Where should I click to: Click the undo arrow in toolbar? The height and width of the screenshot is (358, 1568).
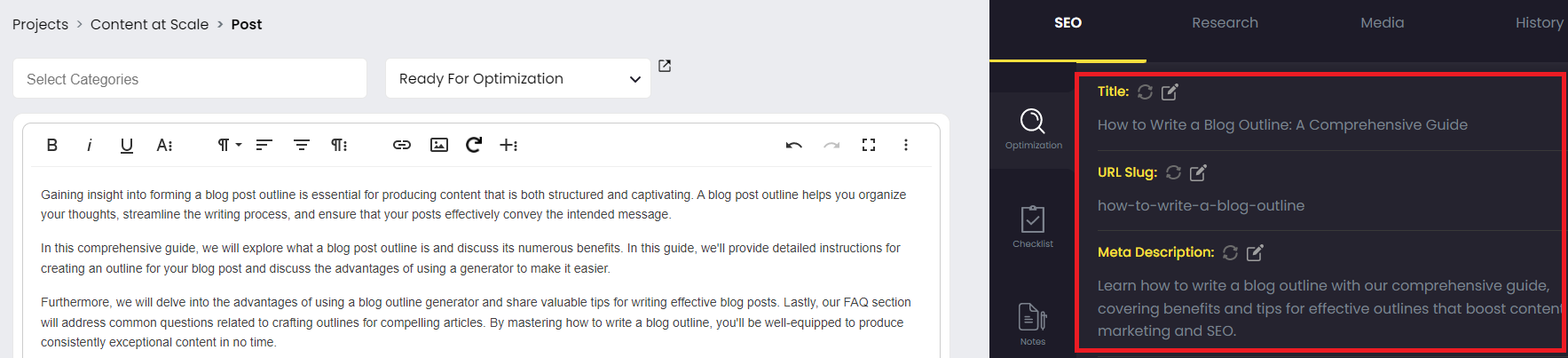[793, 145]
